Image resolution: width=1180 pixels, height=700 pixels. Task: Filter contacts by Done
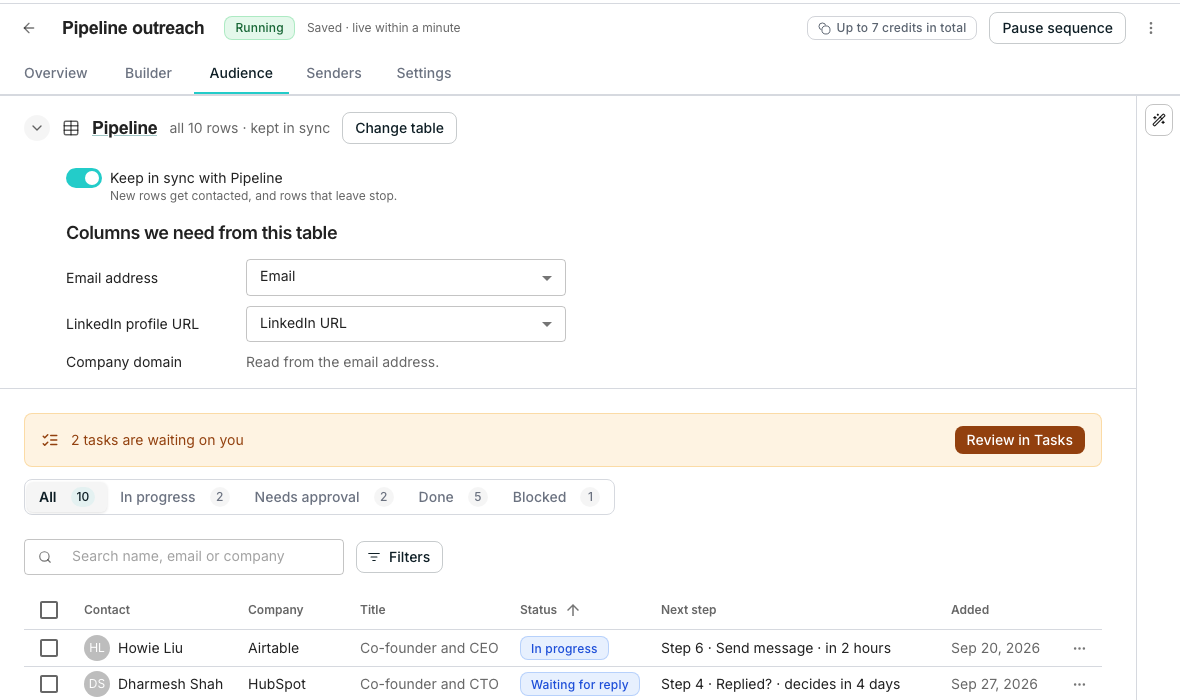(452, 497)
